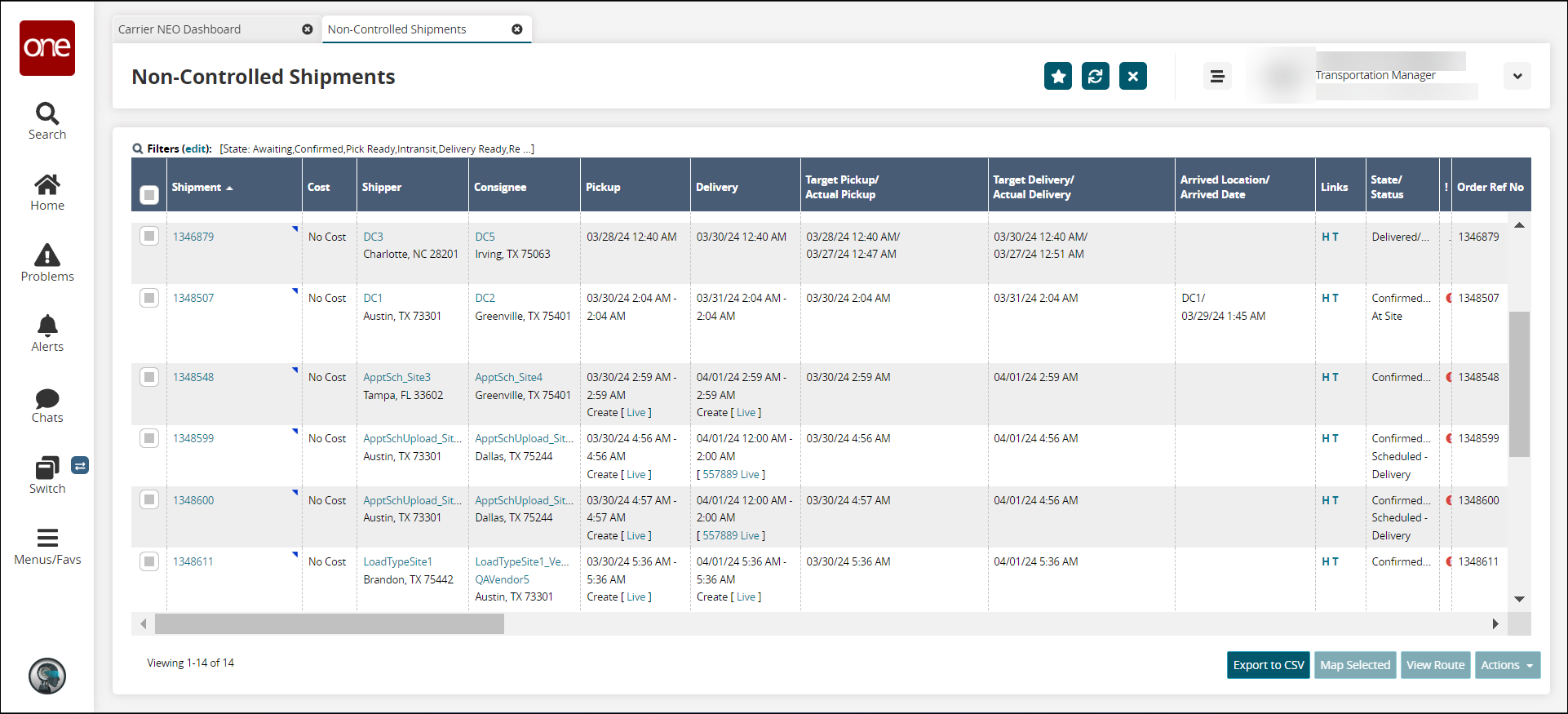Expand the user profile dropdown arrow
Image resolution: width=1568 pixels, height=714 pixels.
coord(1517,76)
